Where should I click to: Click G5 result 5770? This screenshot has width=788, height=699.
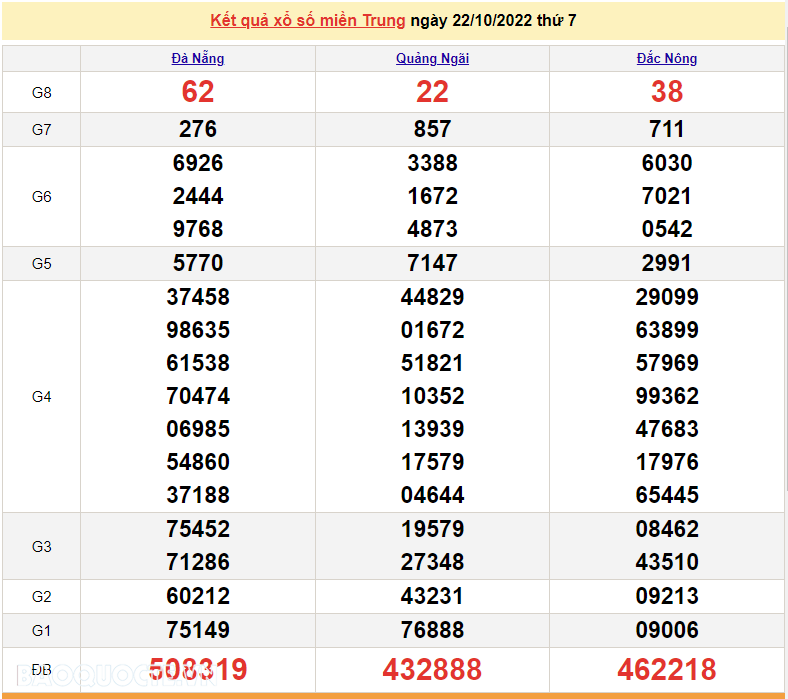[198, 263]
